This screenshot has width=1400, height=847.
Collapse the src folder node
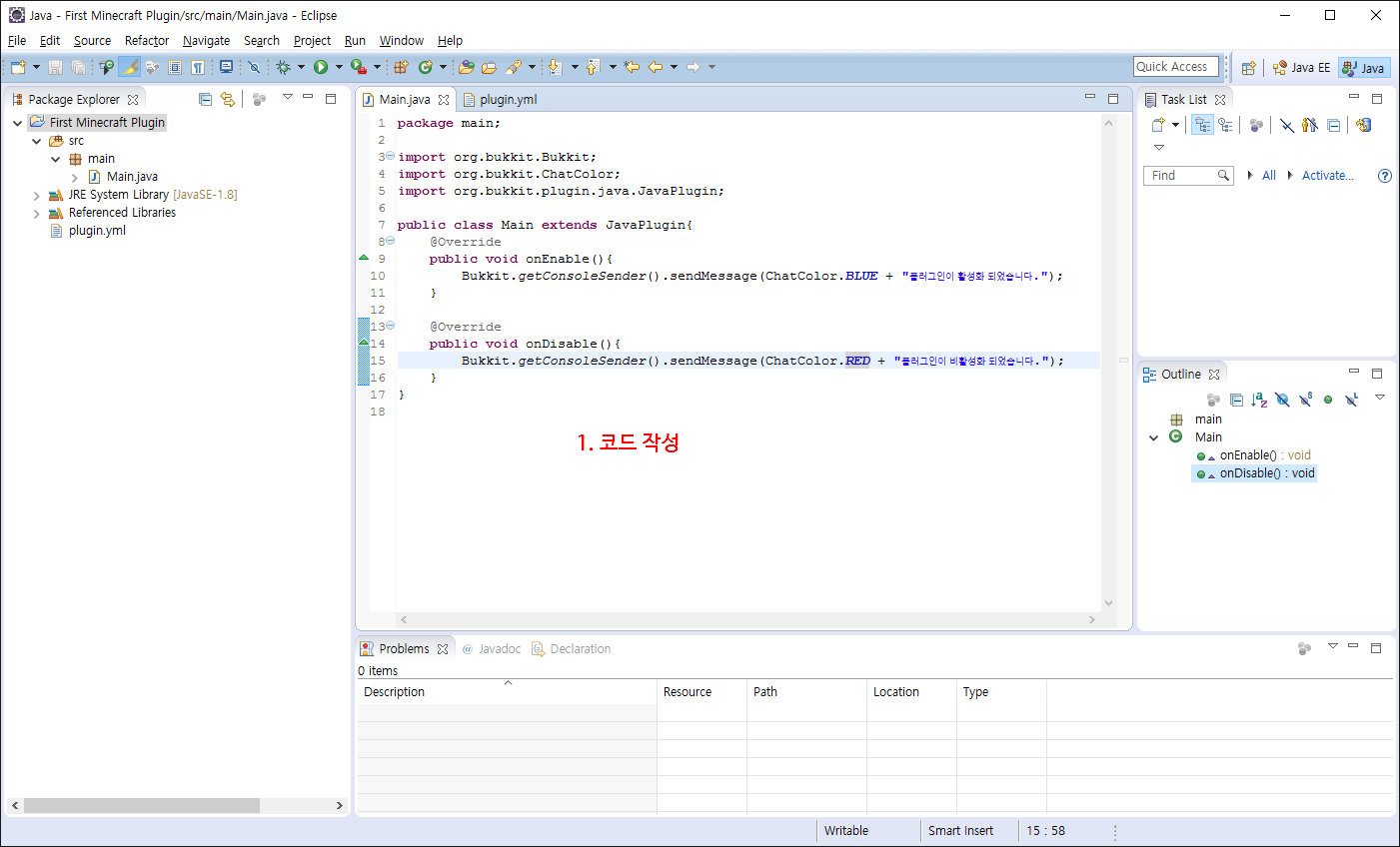point(37,141)
